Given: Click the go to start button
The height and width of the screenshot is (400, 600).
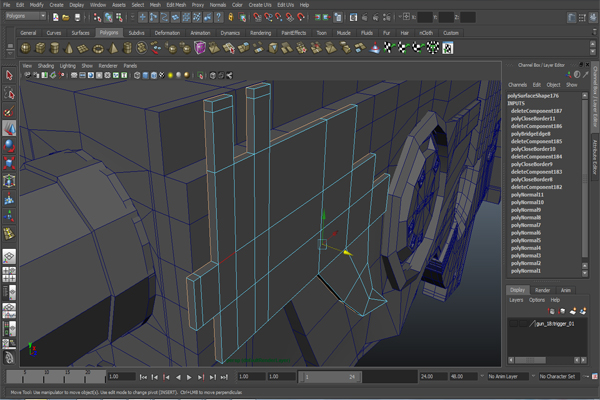Looking at the screenshot, I should (143, 377).
